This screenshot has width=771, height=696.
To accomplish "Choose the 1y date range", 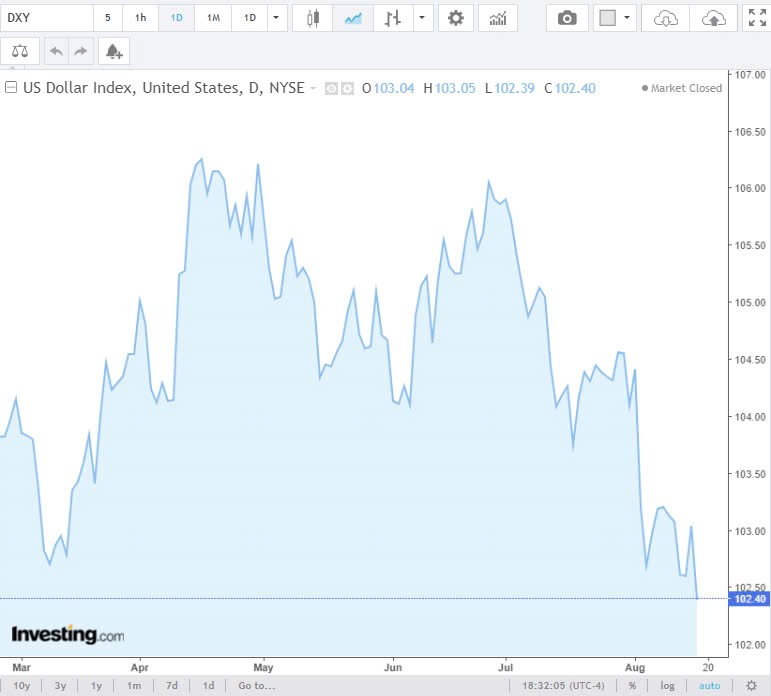I will [x=97, y=685].
